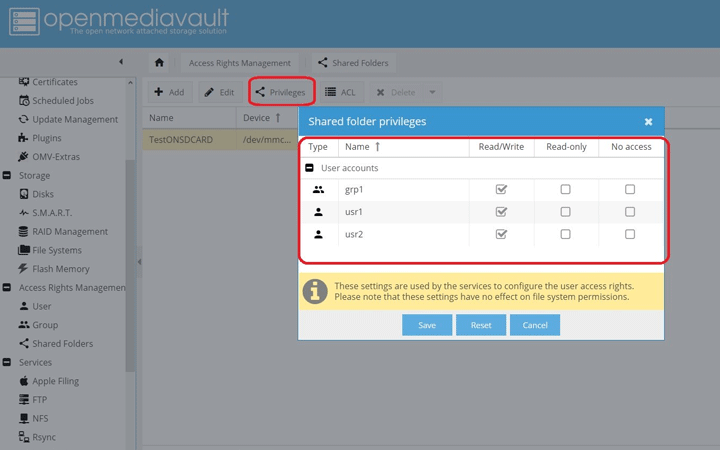The image size is (720, 450).
Task: Uncheck Read/Write for grp1
Action: (x=501, y=189)
